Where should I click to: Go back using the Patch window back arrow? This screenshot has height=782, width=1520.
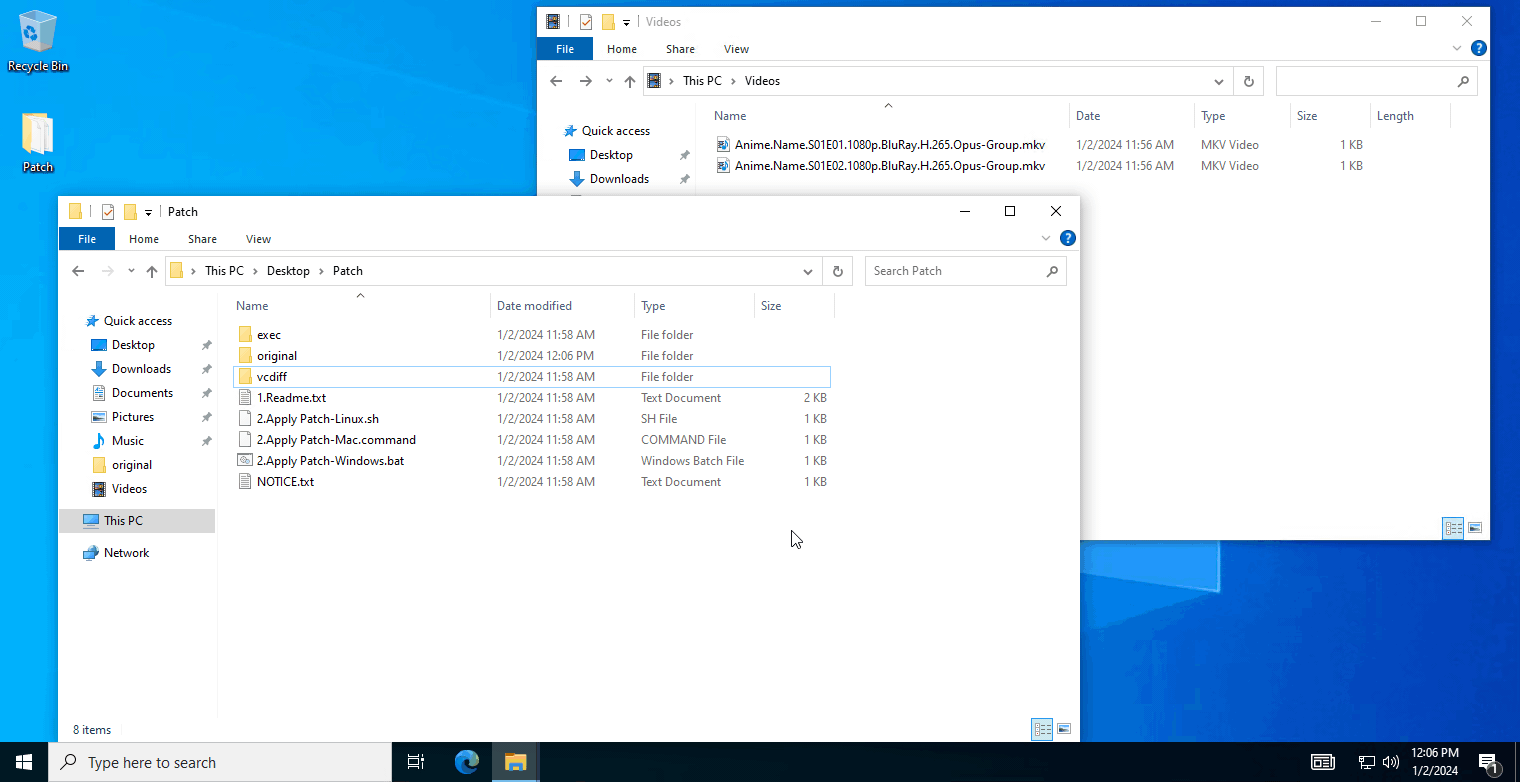coord(78,271)
